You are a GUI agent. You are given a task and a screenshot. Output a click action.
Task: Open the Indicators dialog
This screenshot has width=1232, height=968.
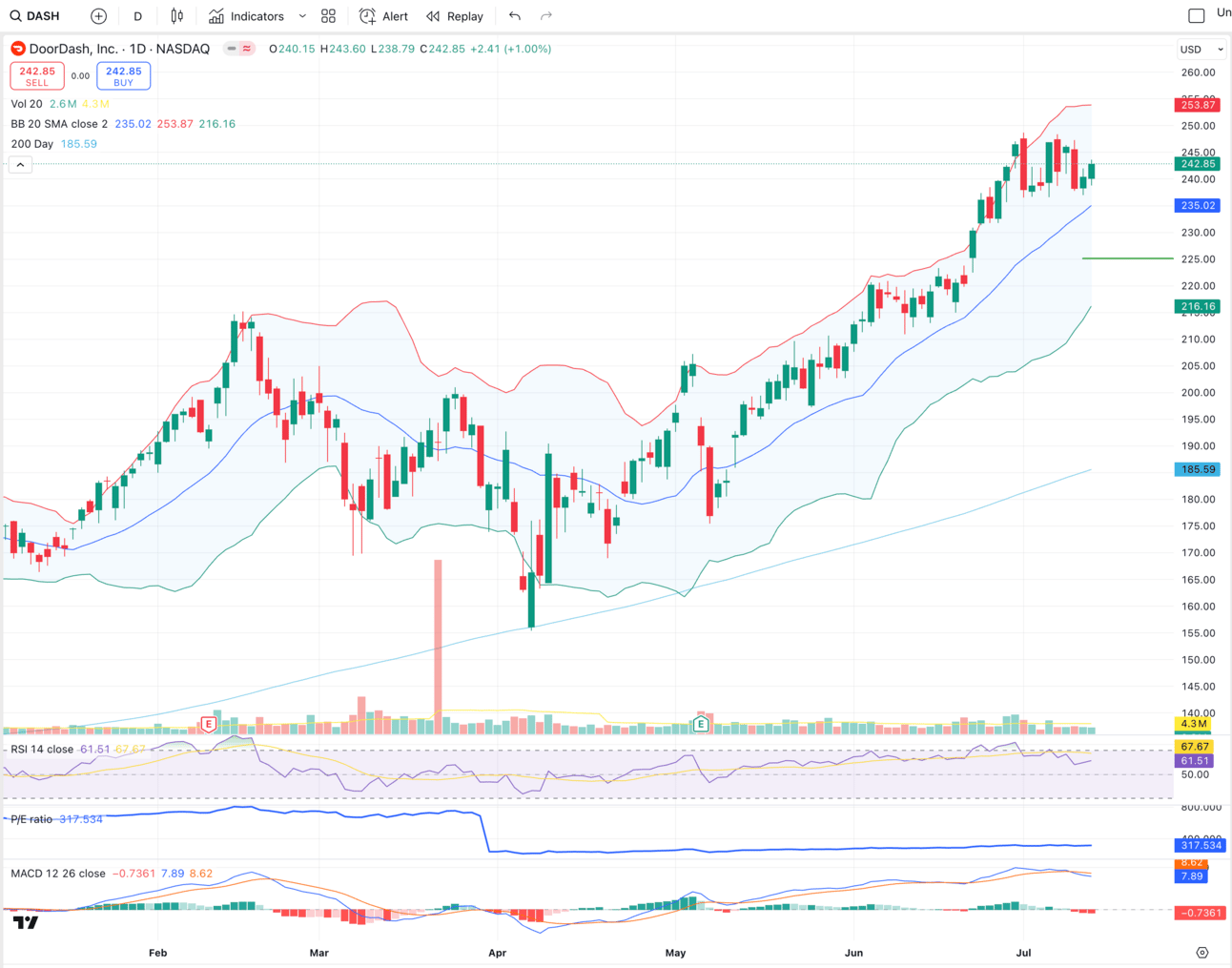pos(246,16)
